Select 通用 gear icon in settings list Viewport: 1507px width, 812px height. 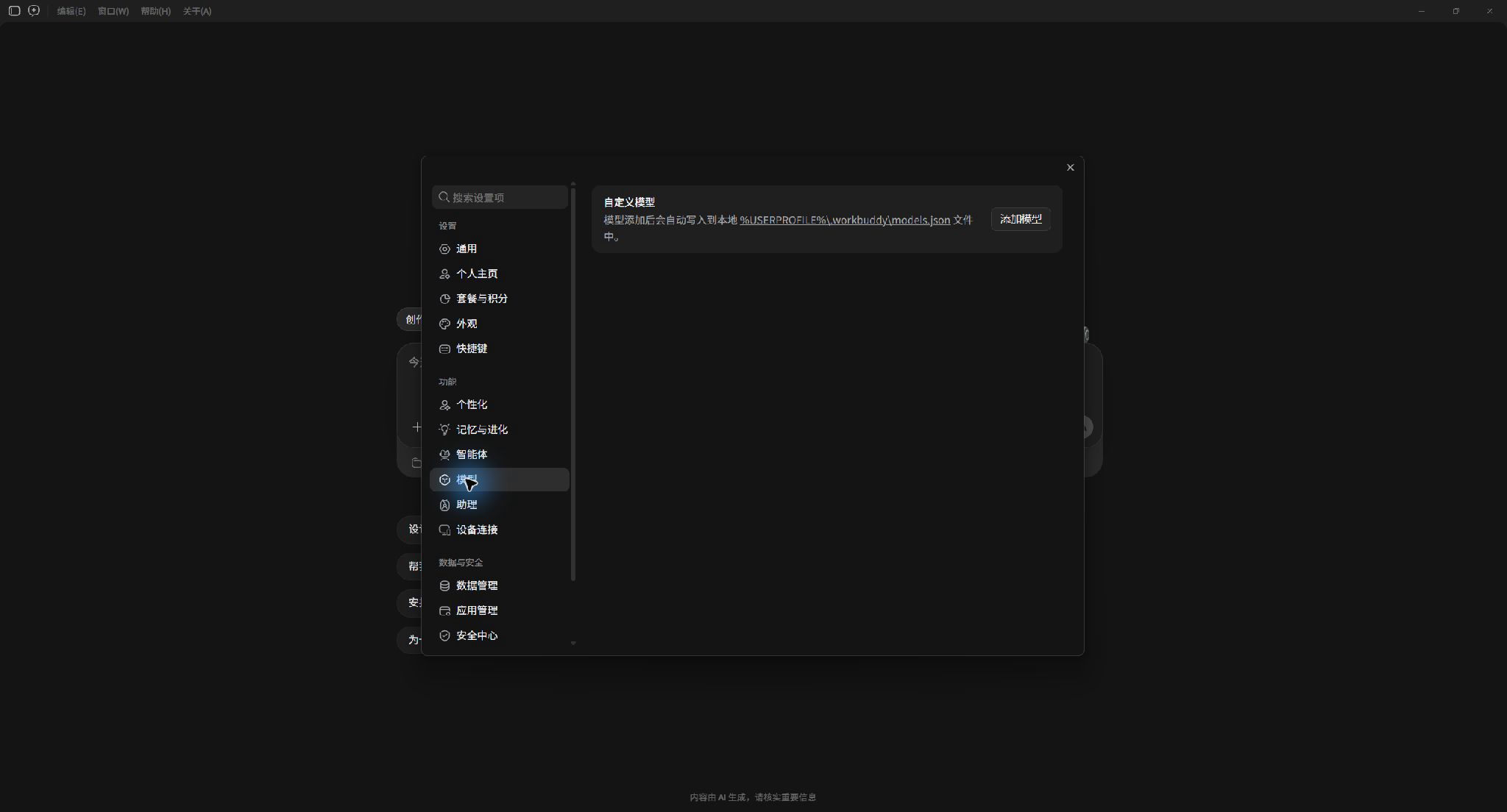(444, 249)
